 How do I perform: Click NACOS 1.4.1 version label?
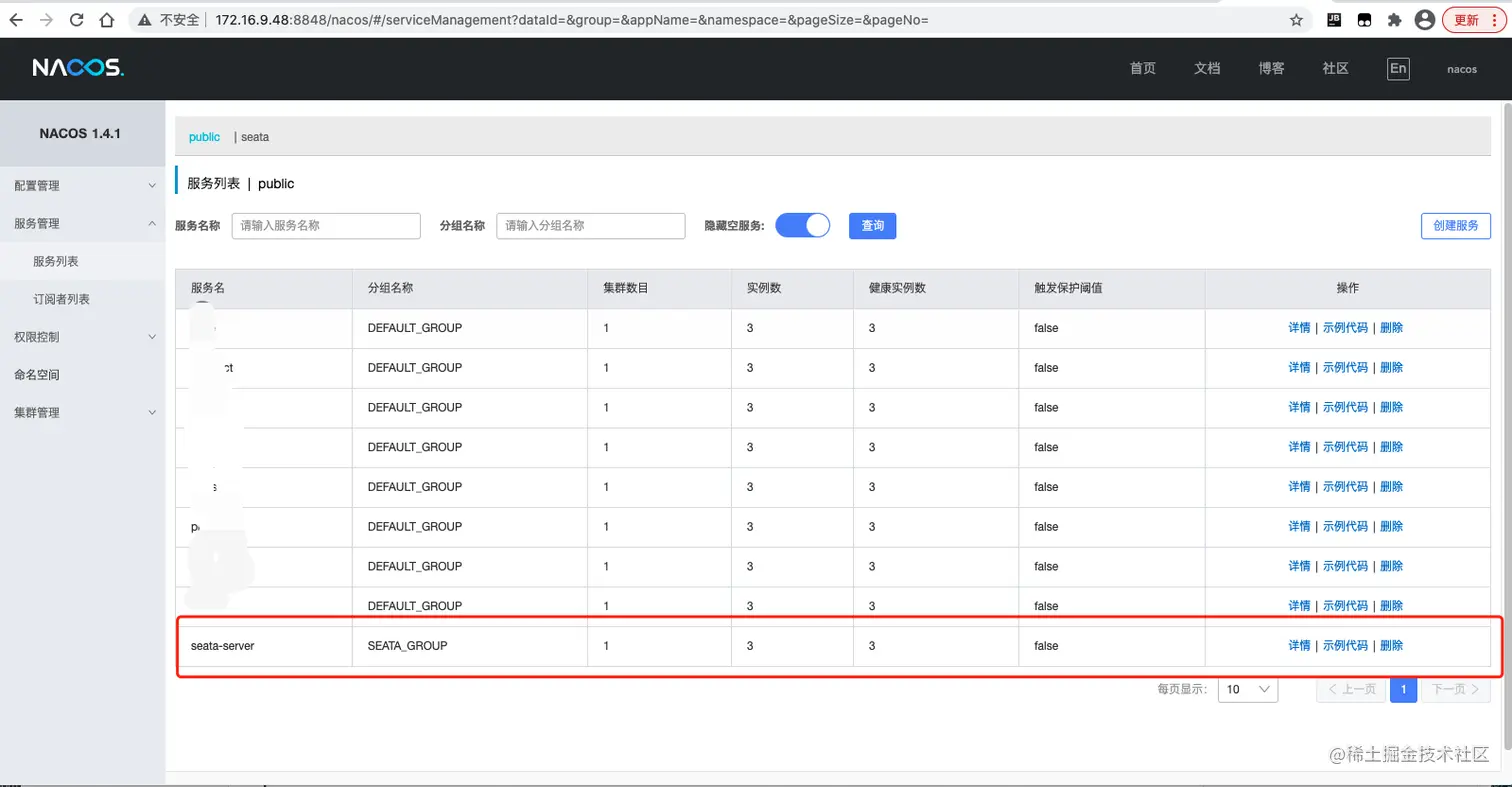tap(80, 133)
